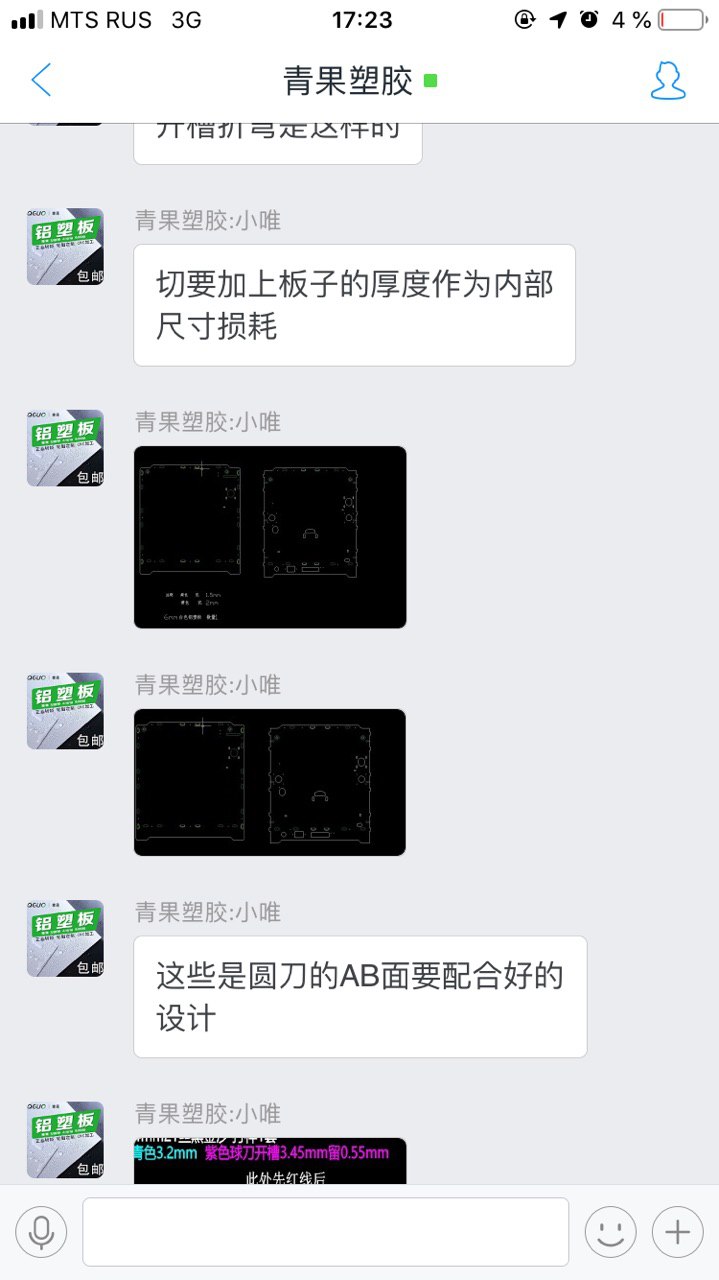Viewport: 719px width, 1280px height.
Task: Tap the 青果塑胶 chat title
Action: 348,80
